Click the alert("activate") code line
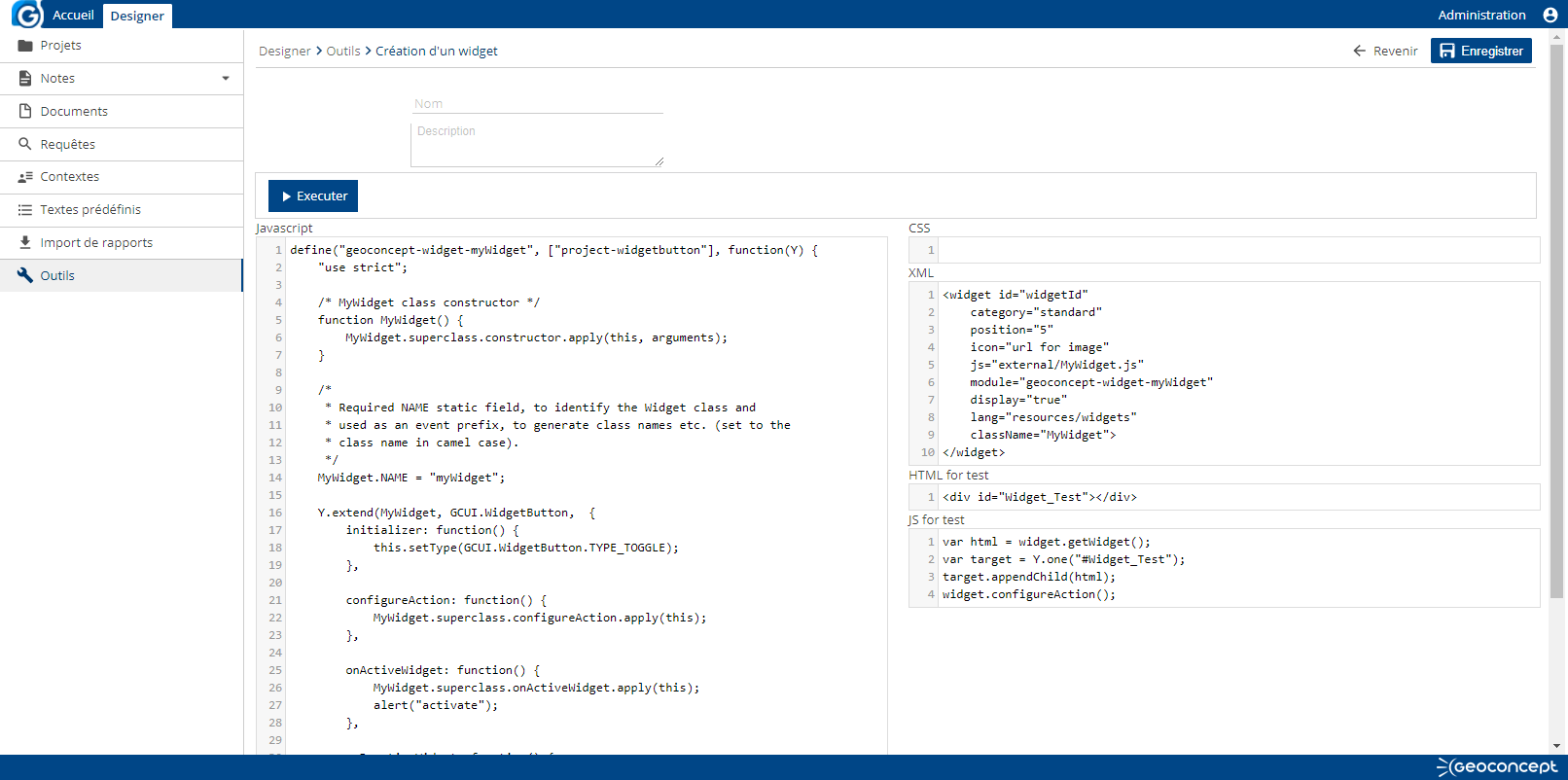The height and width of the screenshot is (780, 1568). click(436, 705)
